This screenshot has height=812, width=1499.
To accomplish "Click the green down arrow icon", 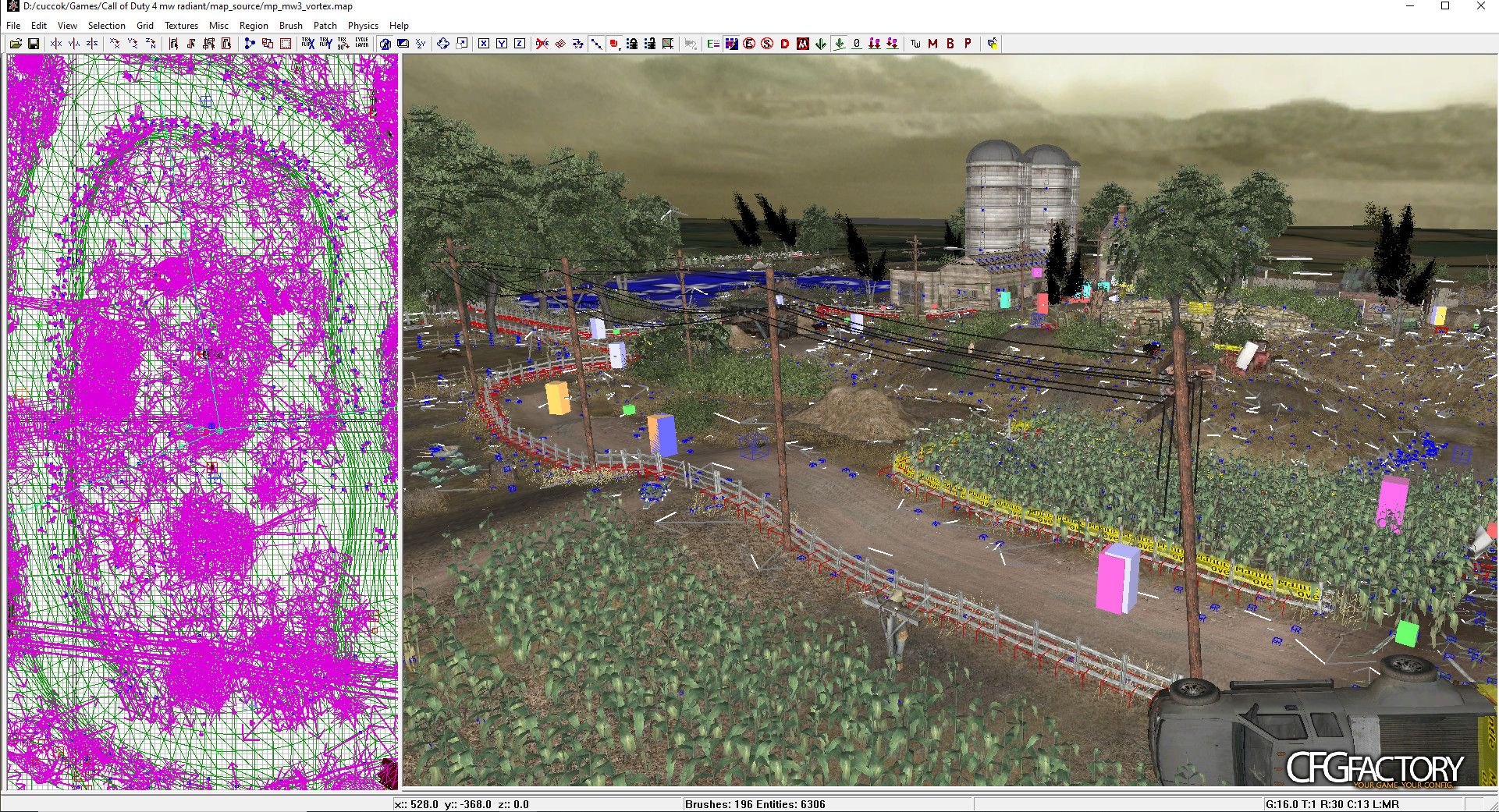I will (821, 44).
